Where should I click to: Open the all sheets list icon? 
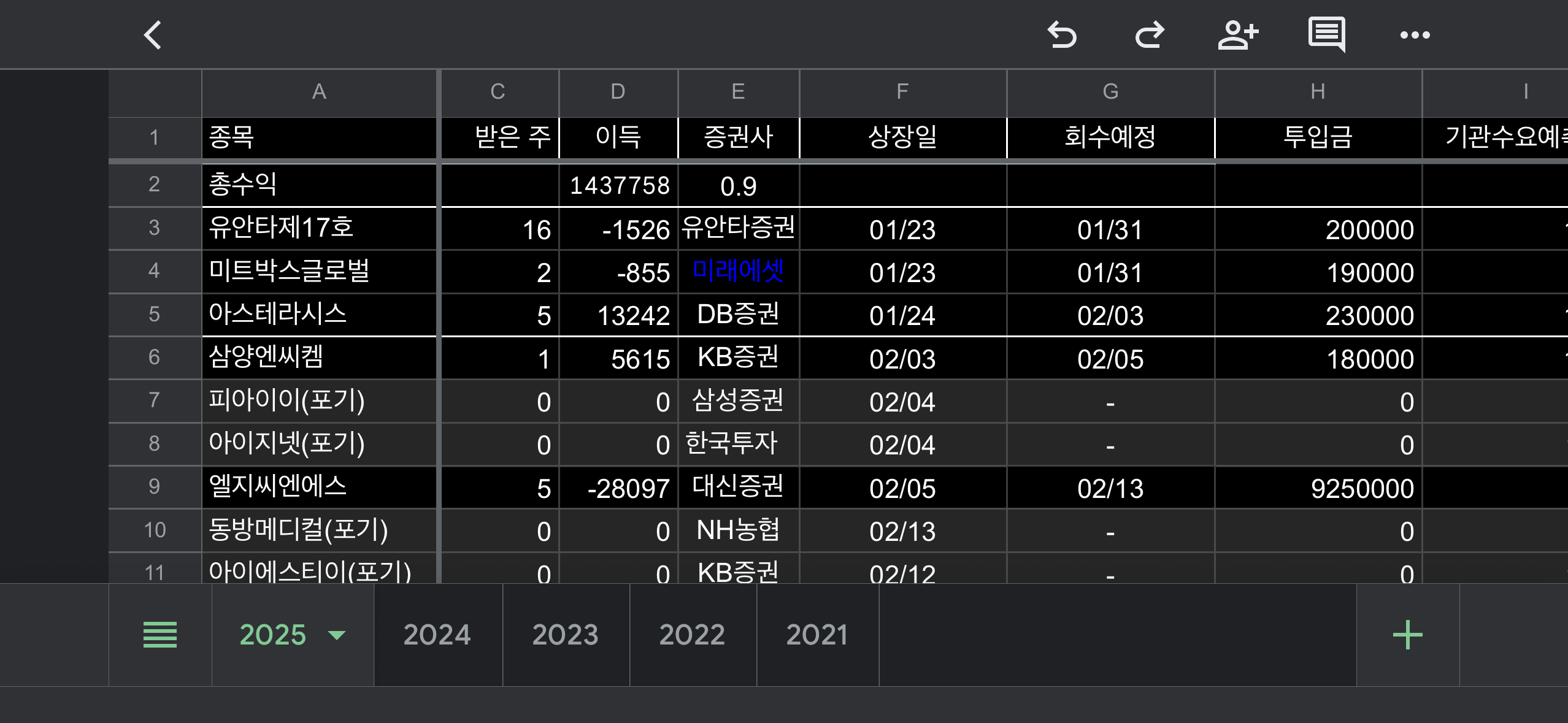pos(160,635)
